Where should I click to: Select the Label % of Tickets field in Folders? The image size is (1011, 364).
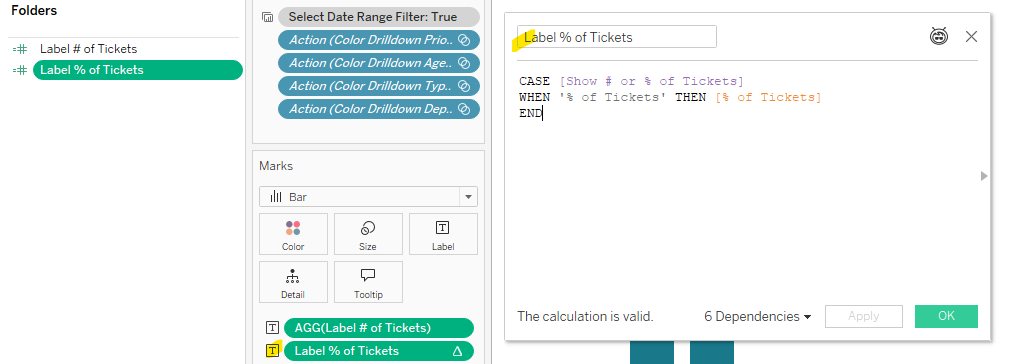137,70
